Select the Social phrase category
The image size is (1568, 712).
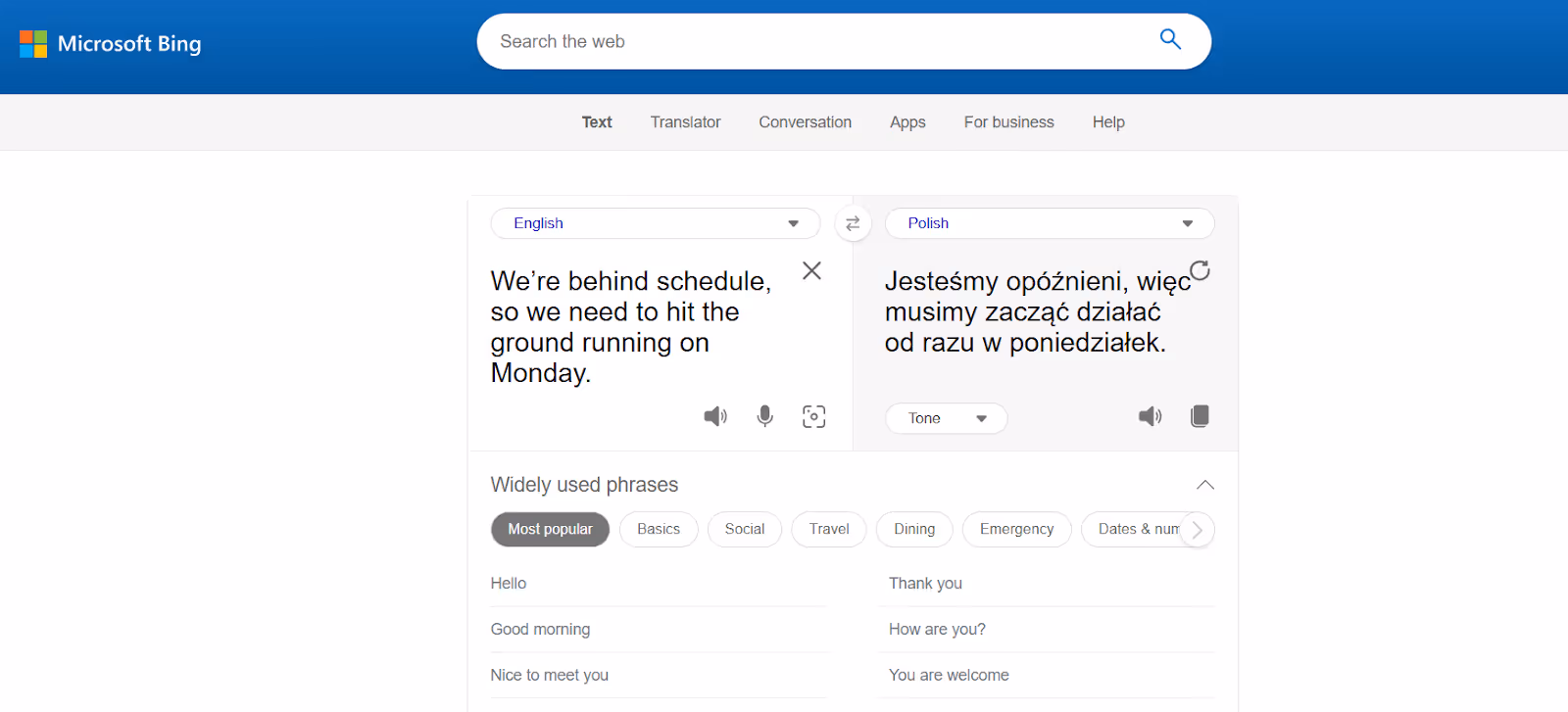pyautogui.click(x=745, y=529)
